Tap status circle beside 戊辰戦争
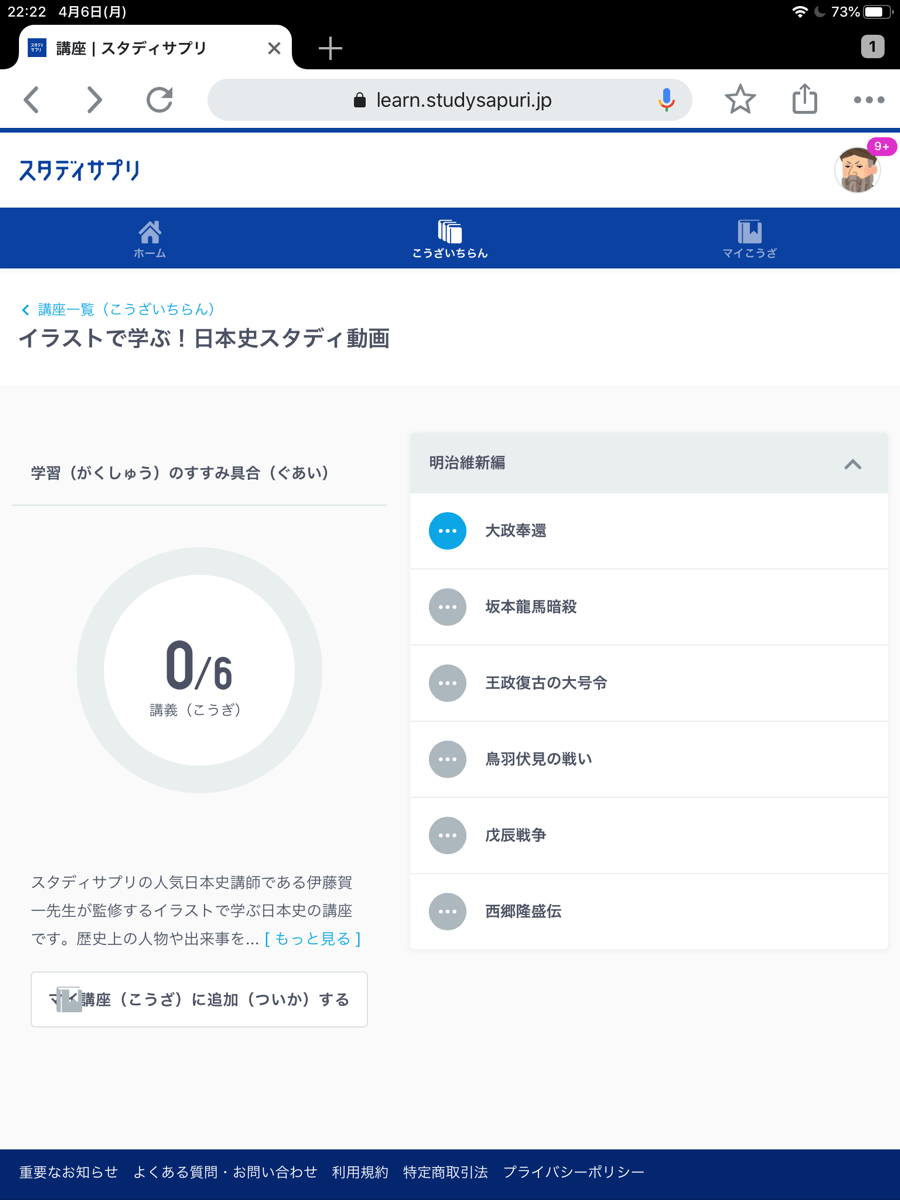This screenshot has width=900, height=1200. point(447,835)
